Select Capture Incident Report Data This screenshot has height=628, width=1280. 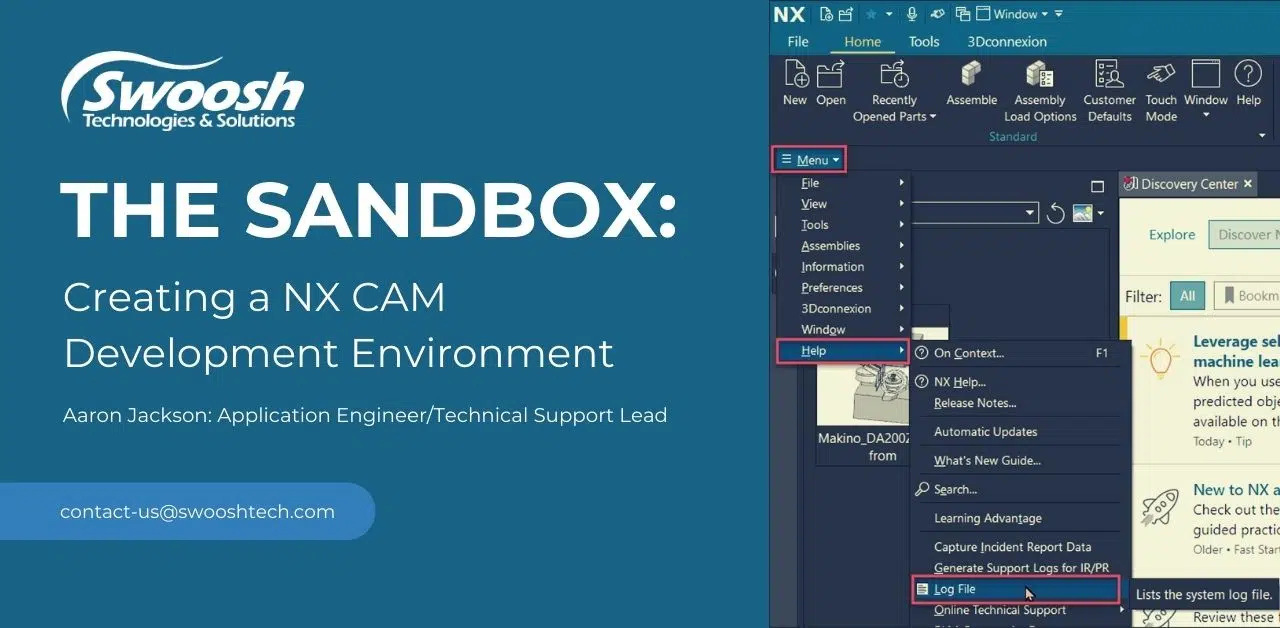[x=1020, y=547]
